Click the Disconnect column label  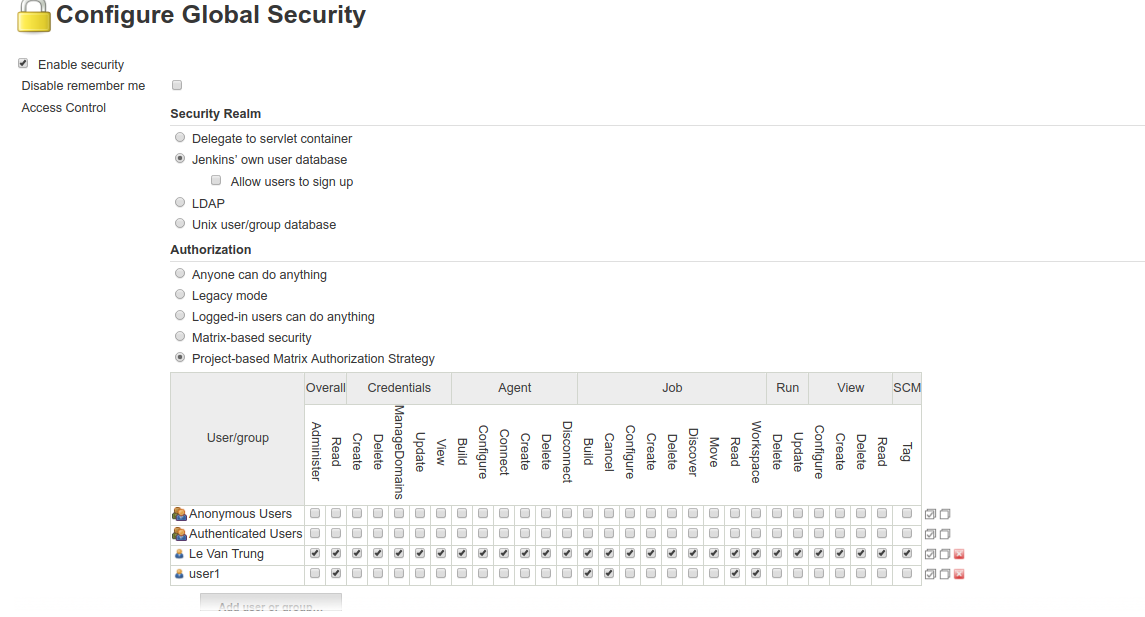567,452
